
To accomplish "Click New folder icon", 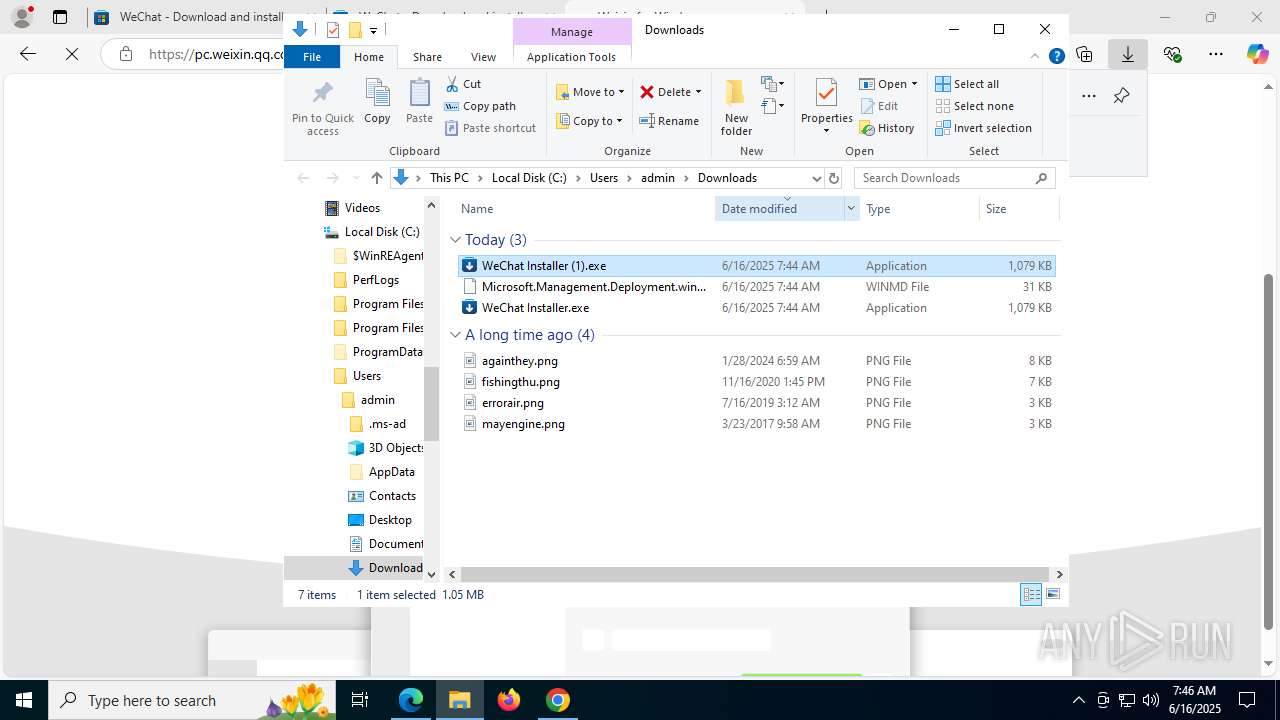I will tap(736, 93).
